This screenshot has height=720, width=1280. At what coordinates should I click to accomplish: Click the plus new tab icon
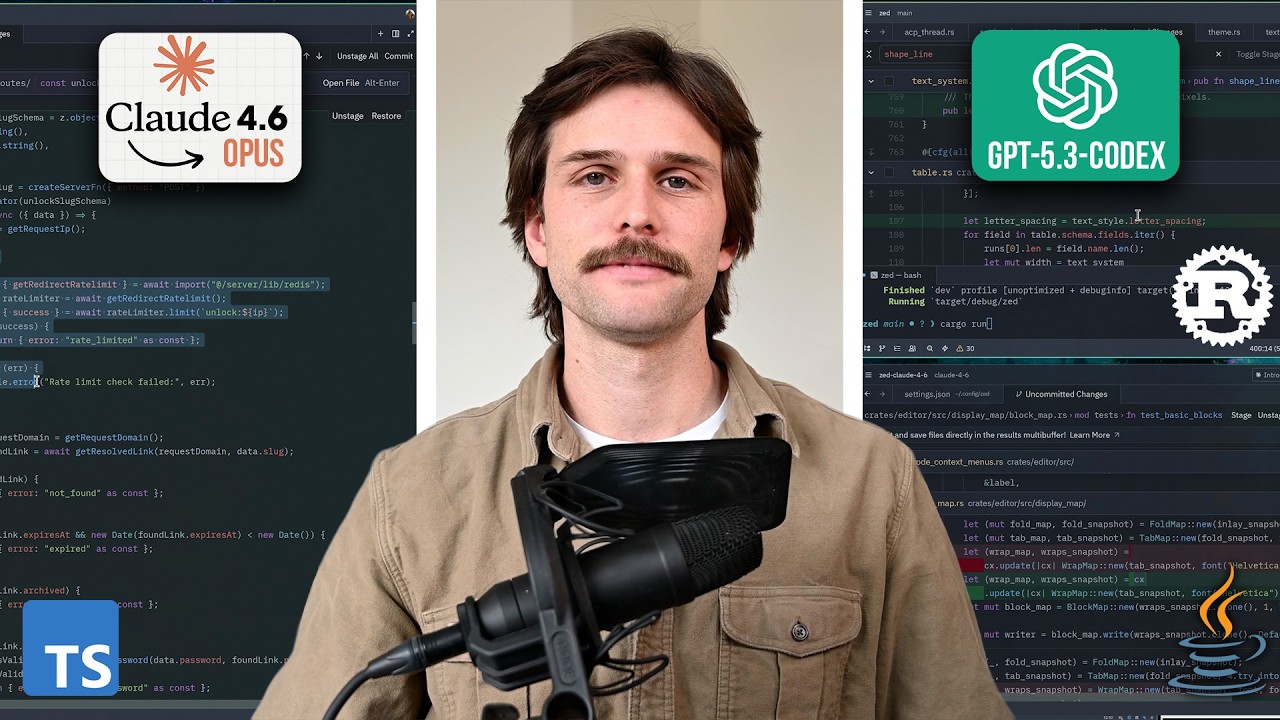pyautogui.click(x=380, y=34)
